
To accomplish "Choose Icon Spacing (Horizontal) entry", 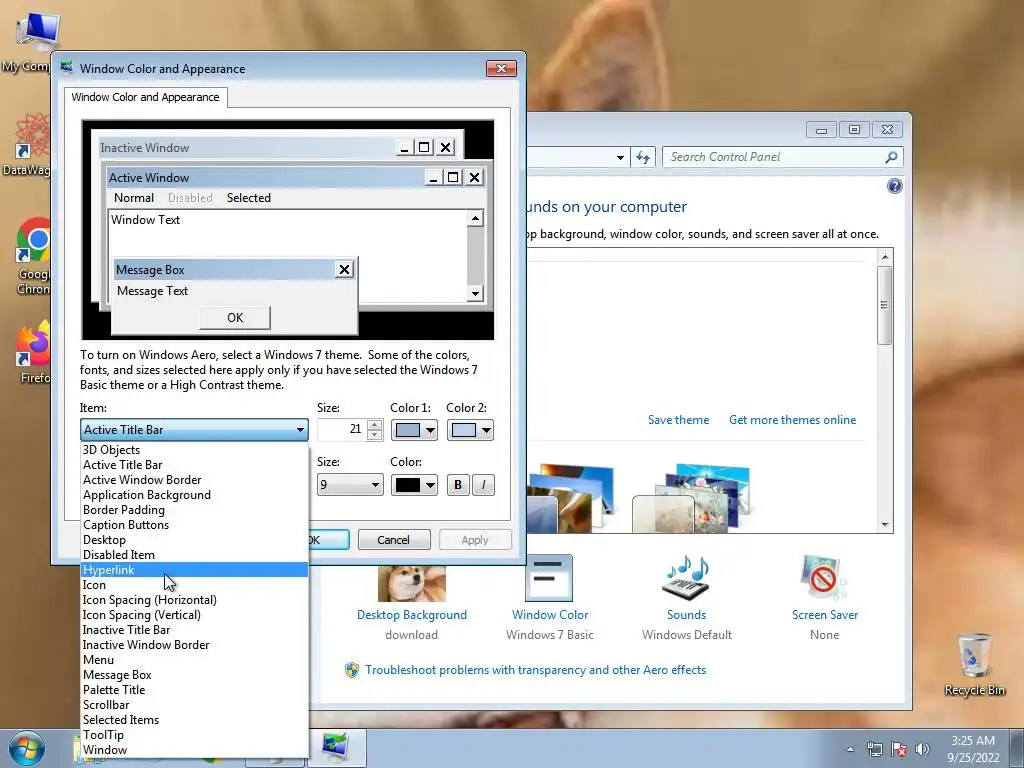I will click(194, 600).
